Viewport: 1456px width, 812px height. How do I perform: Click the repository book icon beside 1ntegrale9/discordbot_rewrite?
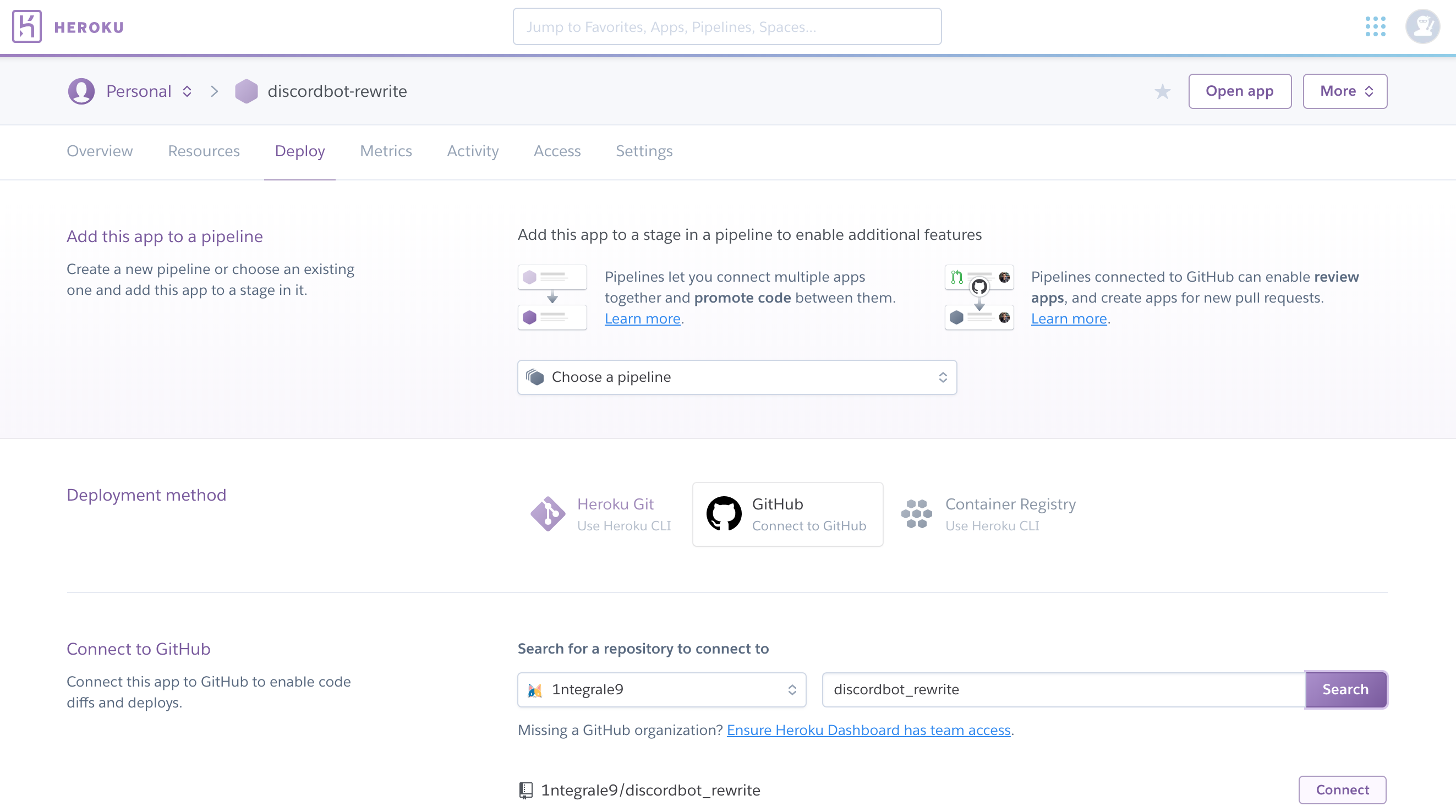pyautogui.click(x=526, y=790)
